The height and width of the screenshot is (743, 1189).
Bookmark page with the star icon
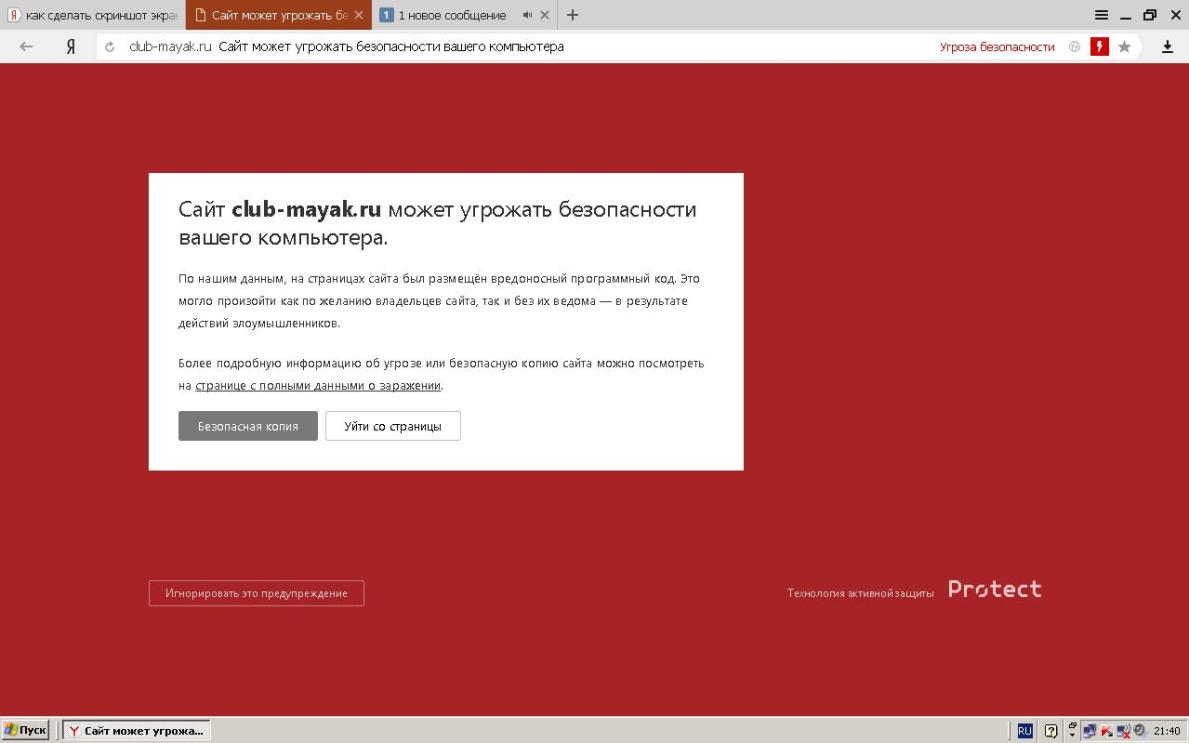coord(1125,46)
